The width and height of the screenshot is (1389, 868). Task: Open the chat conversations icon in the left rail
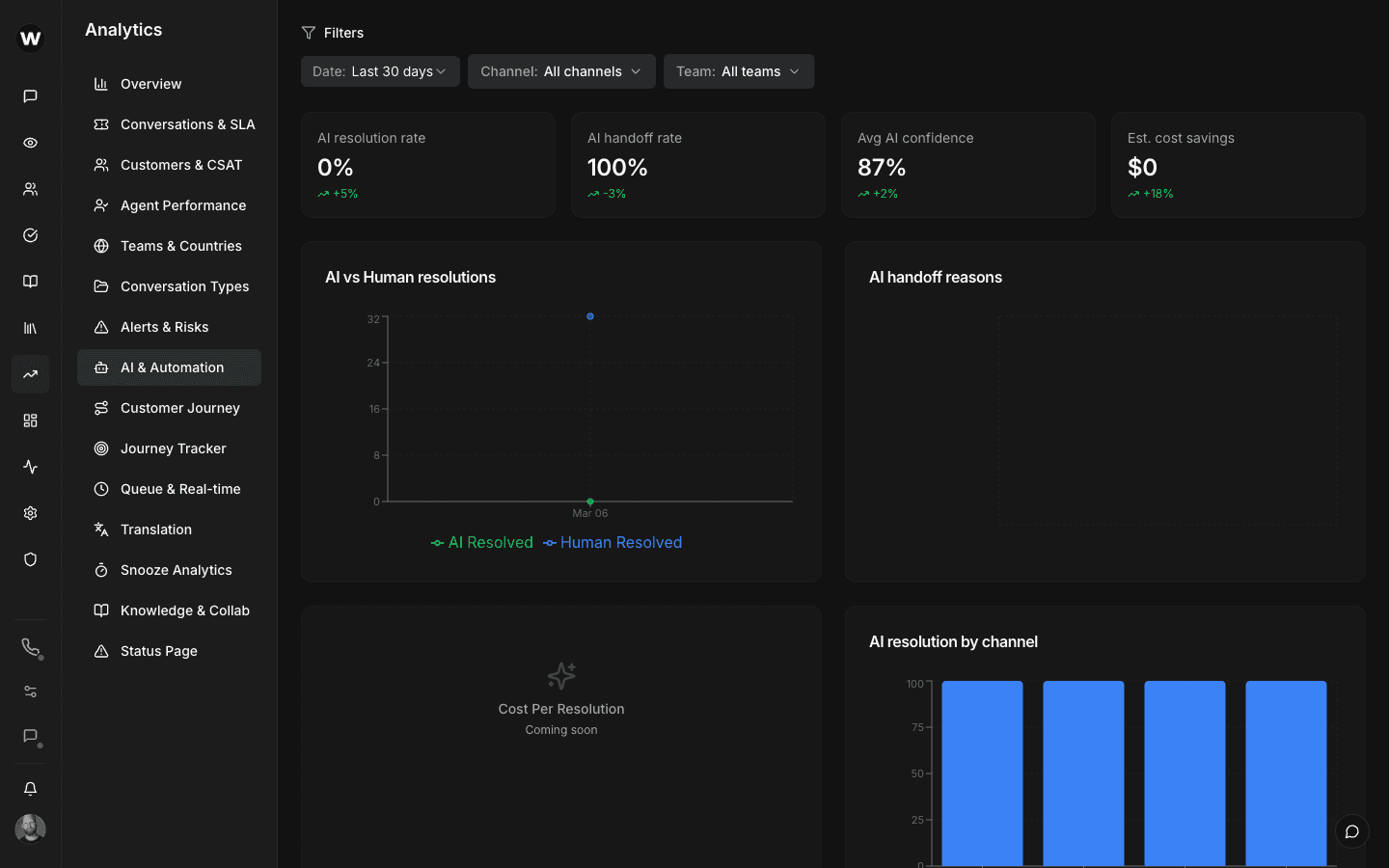click(x=29, y=95)
